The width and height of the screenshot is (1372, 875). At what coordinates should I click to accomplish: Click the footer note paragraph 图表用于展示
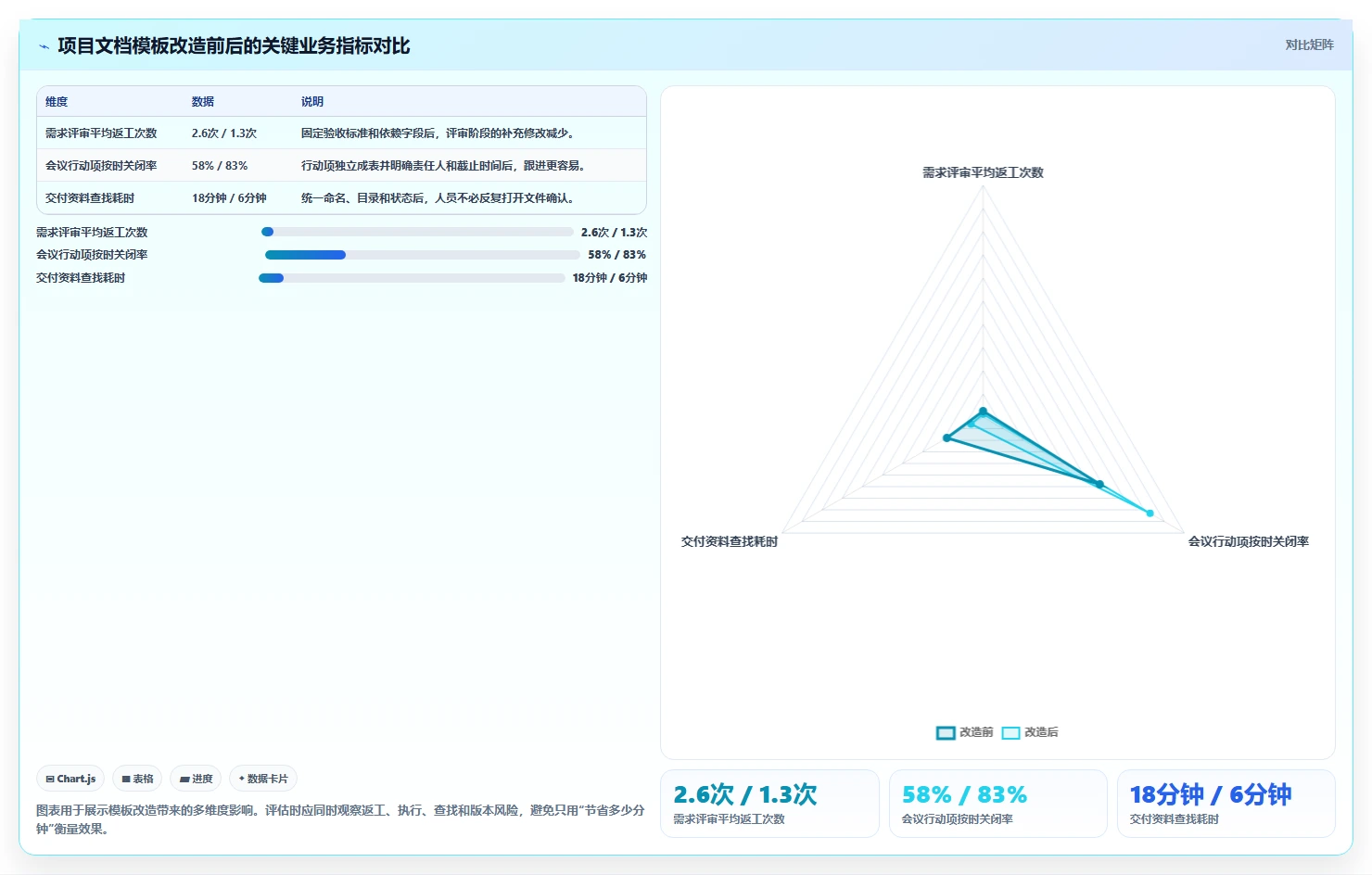point(340,819)
